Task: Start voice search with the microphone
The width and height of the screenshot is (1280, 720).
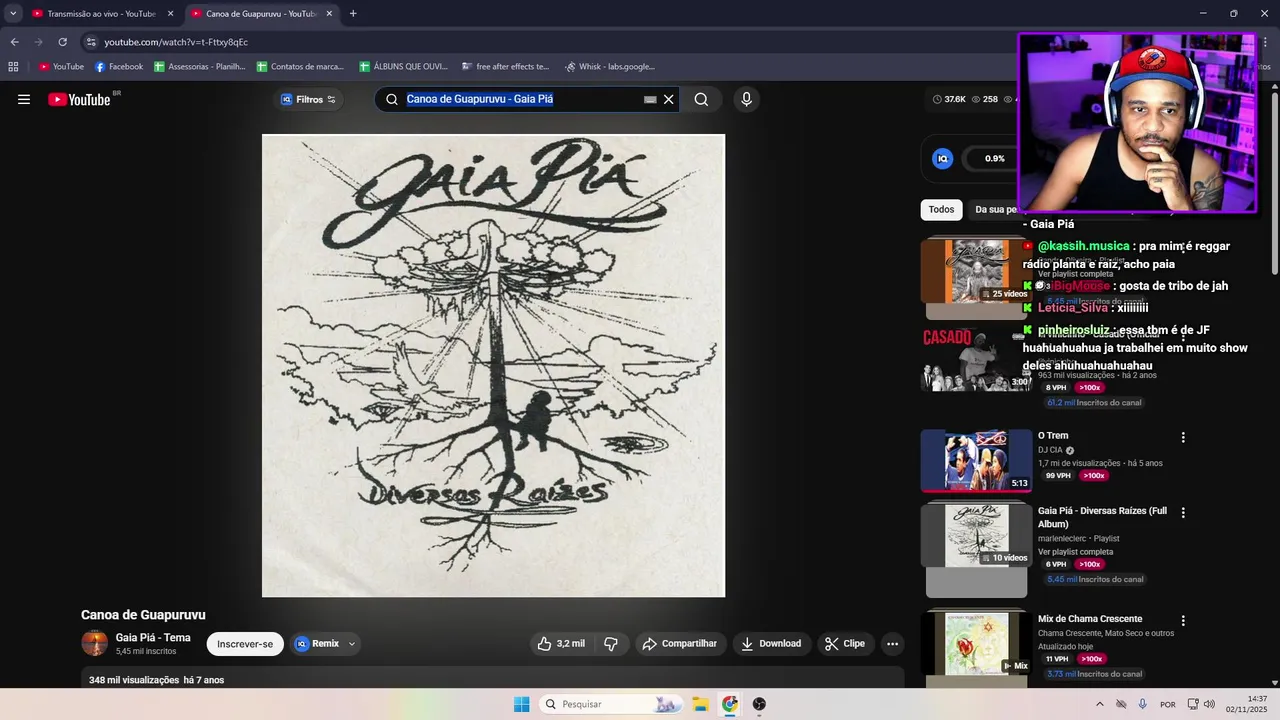Action: [x=746, y=99]
